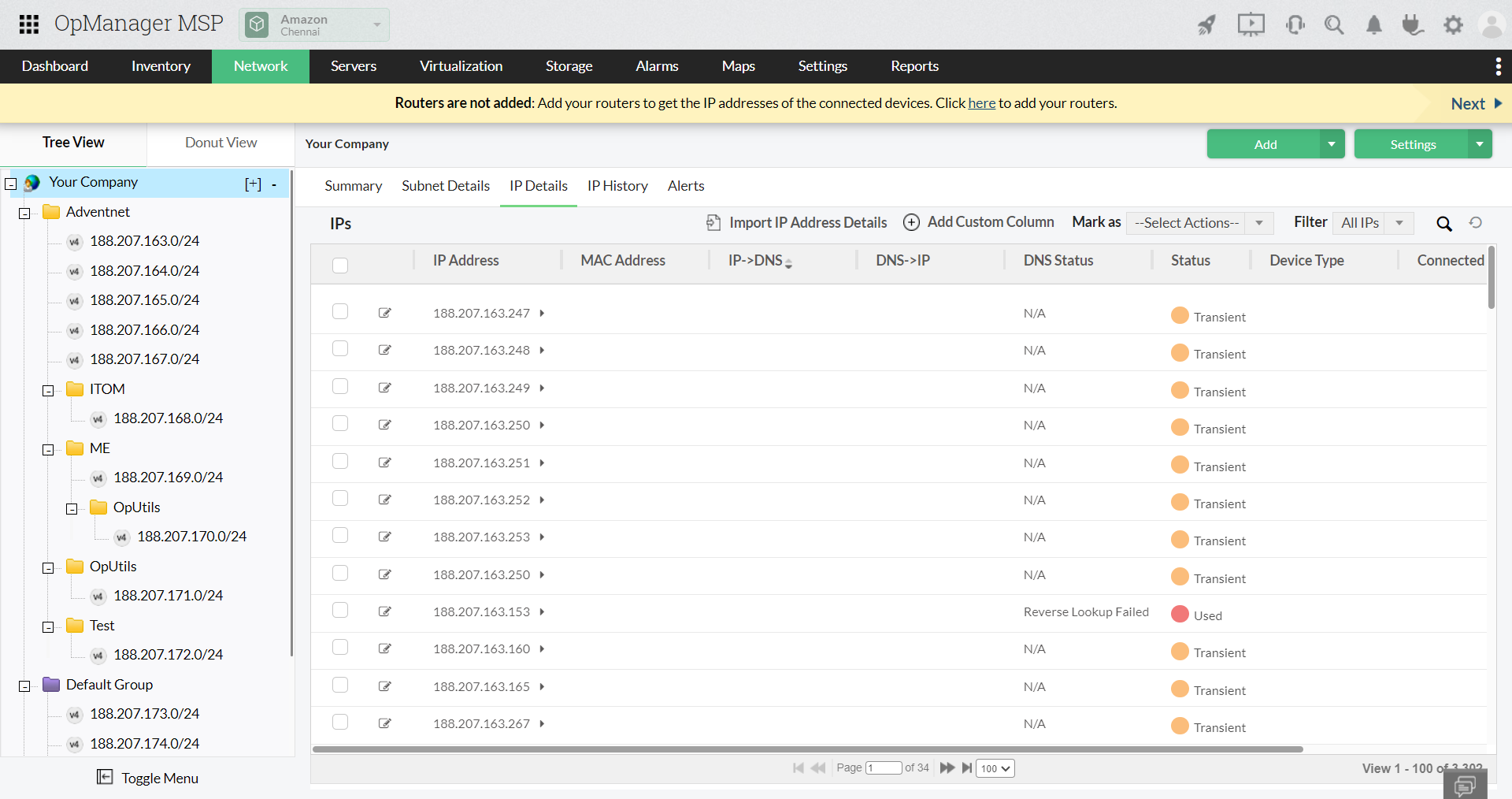This screenshot has height=799, width=1512.
Task: Edit row 188.207.163.248 with pencil icon
Action: (x=385, y=350)
